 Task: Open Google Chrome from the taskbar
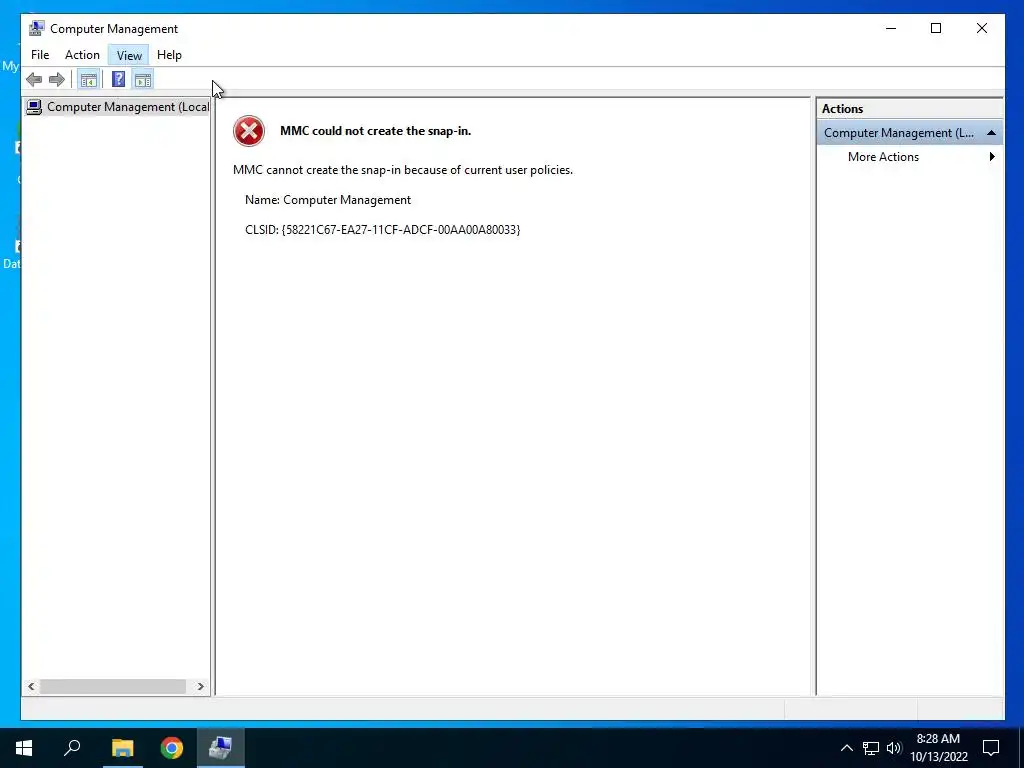pos(172,748)
